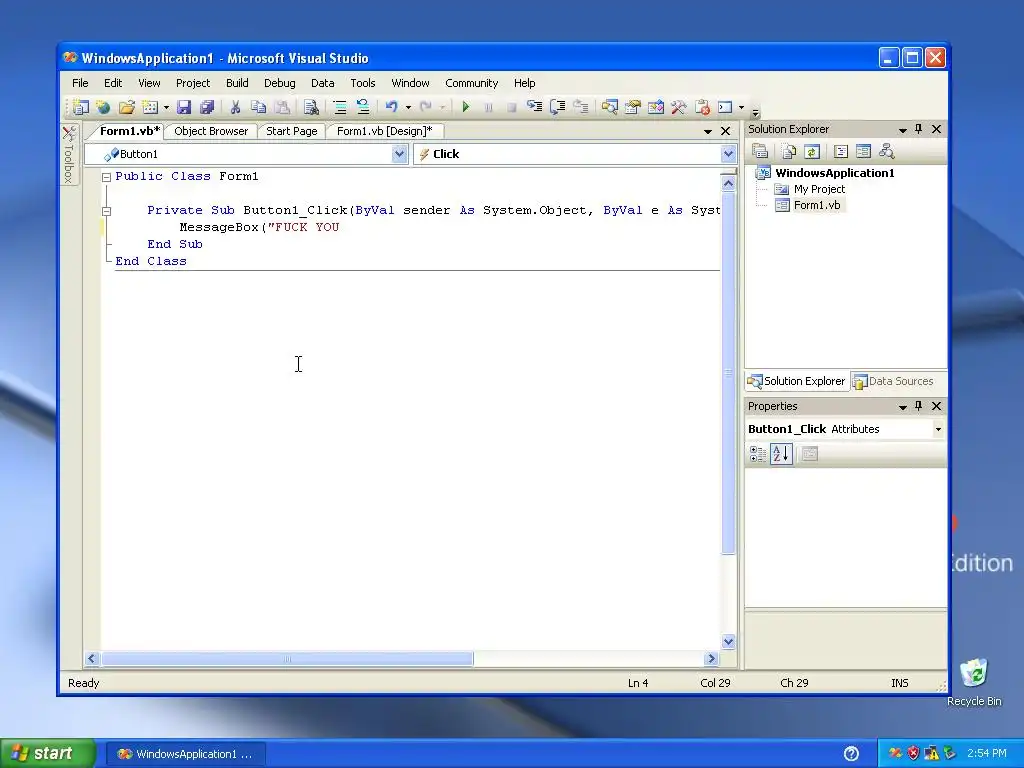Click the View Designer icon in Solution Explorer

click(863, 152)
